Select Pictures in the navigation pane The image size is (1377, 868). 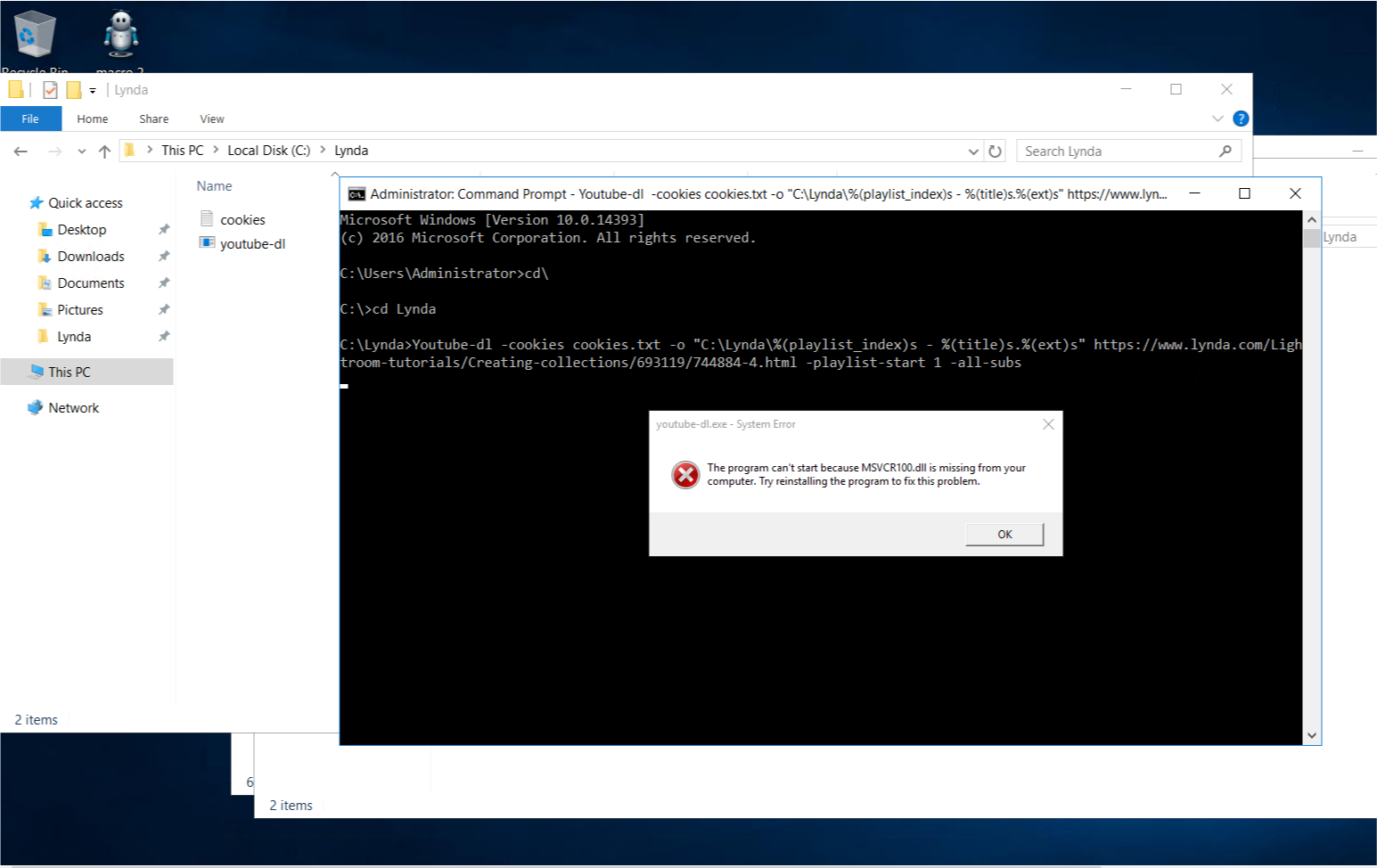pyautogui.click(x=80, y=310)
